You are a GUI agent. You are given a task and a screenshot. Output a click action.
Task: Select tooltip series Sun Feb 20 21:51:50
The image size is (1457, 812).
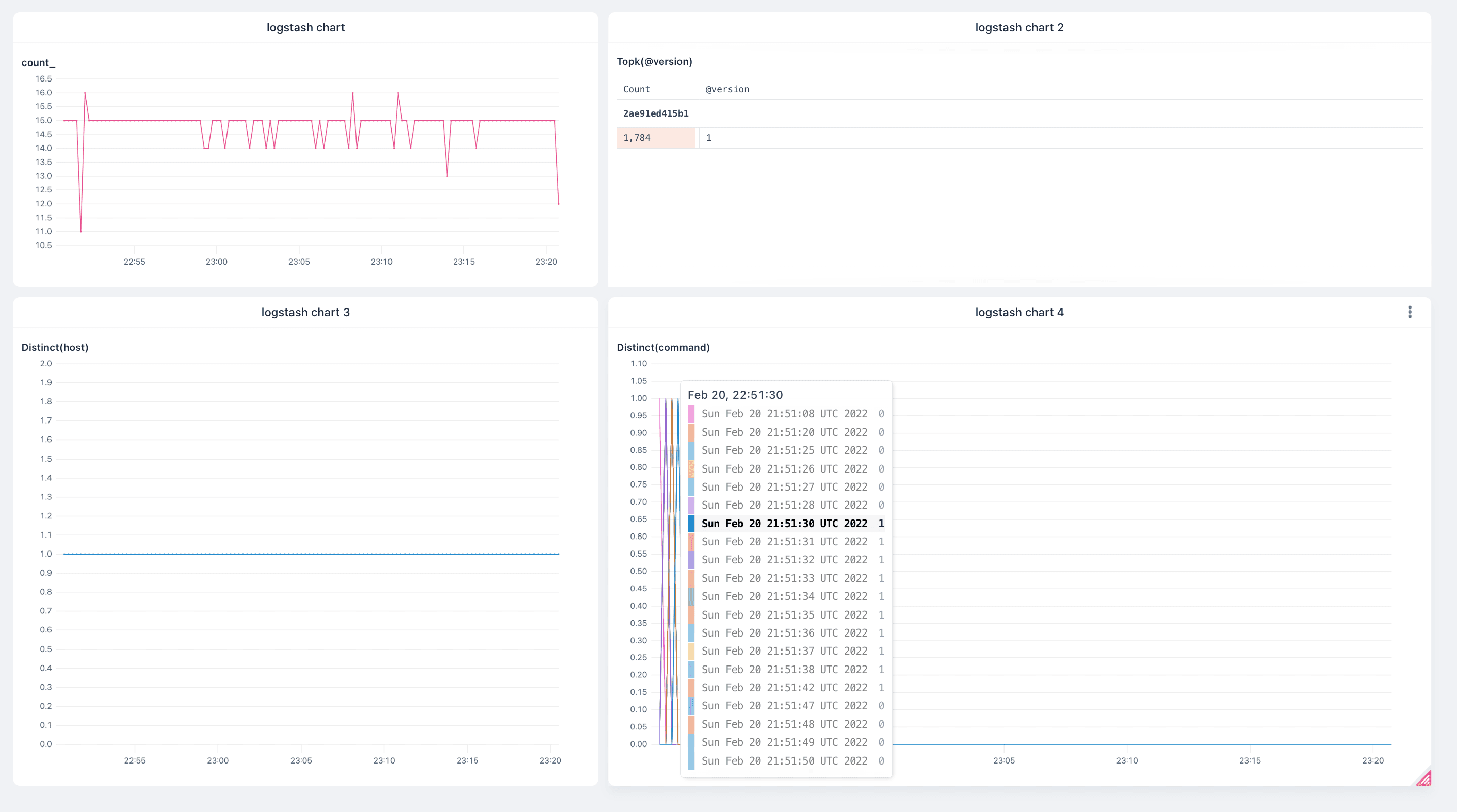click(x=784, y=760)
